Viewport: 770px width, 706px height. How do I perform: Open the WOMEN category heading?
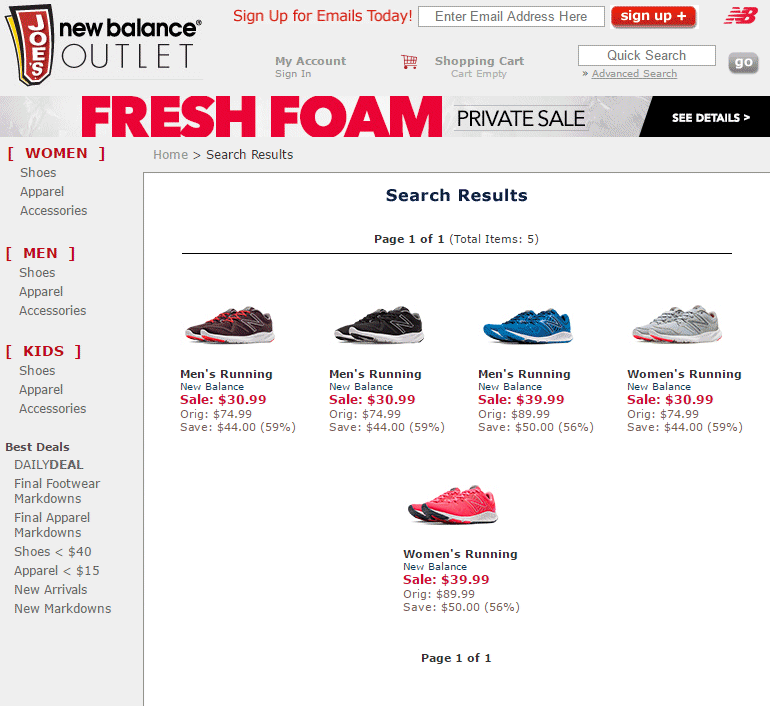pyautogui.click(x=56, y=153)
